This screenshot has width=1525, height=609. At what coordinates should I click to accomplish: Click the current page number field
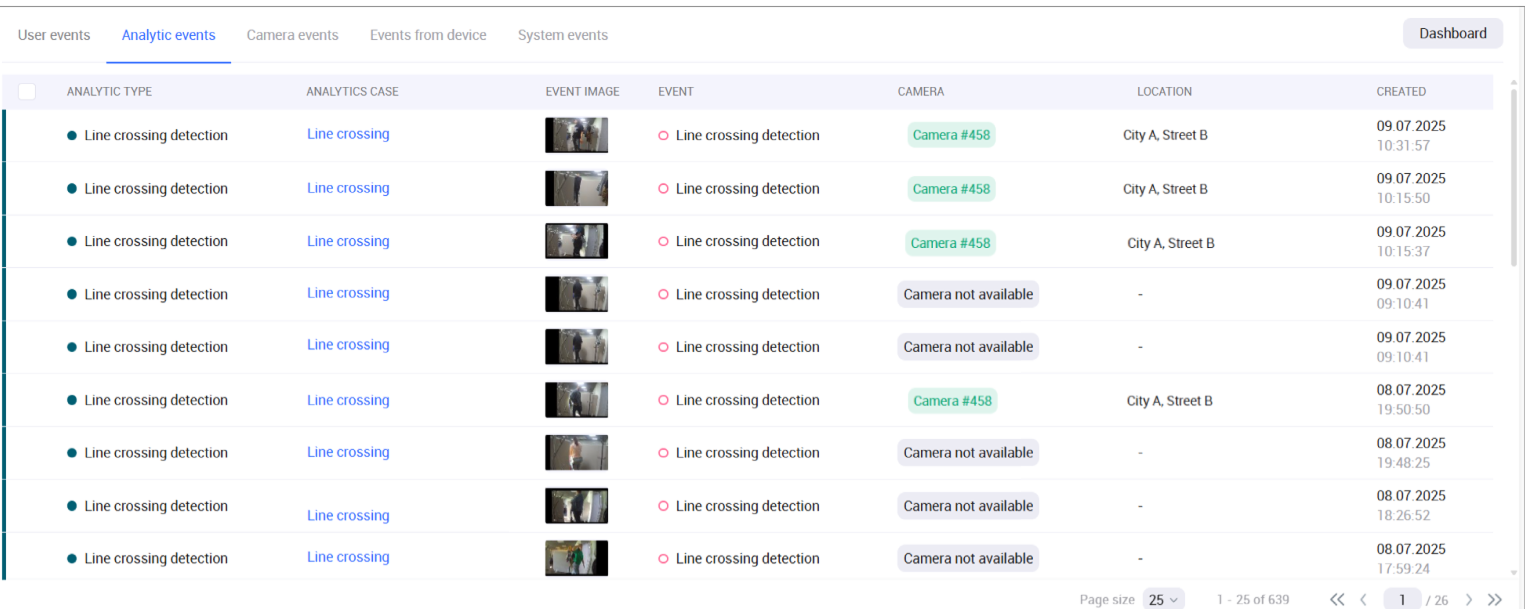1402,600
